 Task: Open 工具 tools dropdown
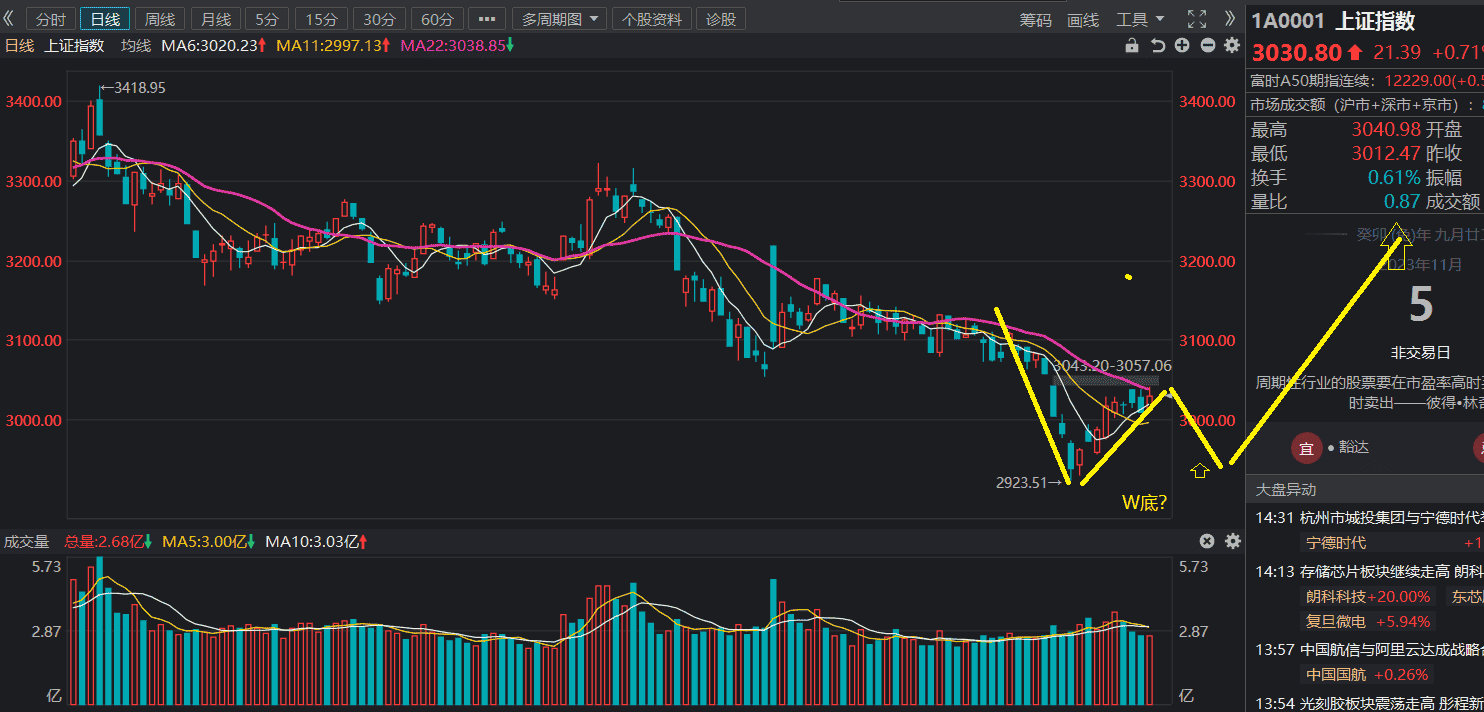1140,19
